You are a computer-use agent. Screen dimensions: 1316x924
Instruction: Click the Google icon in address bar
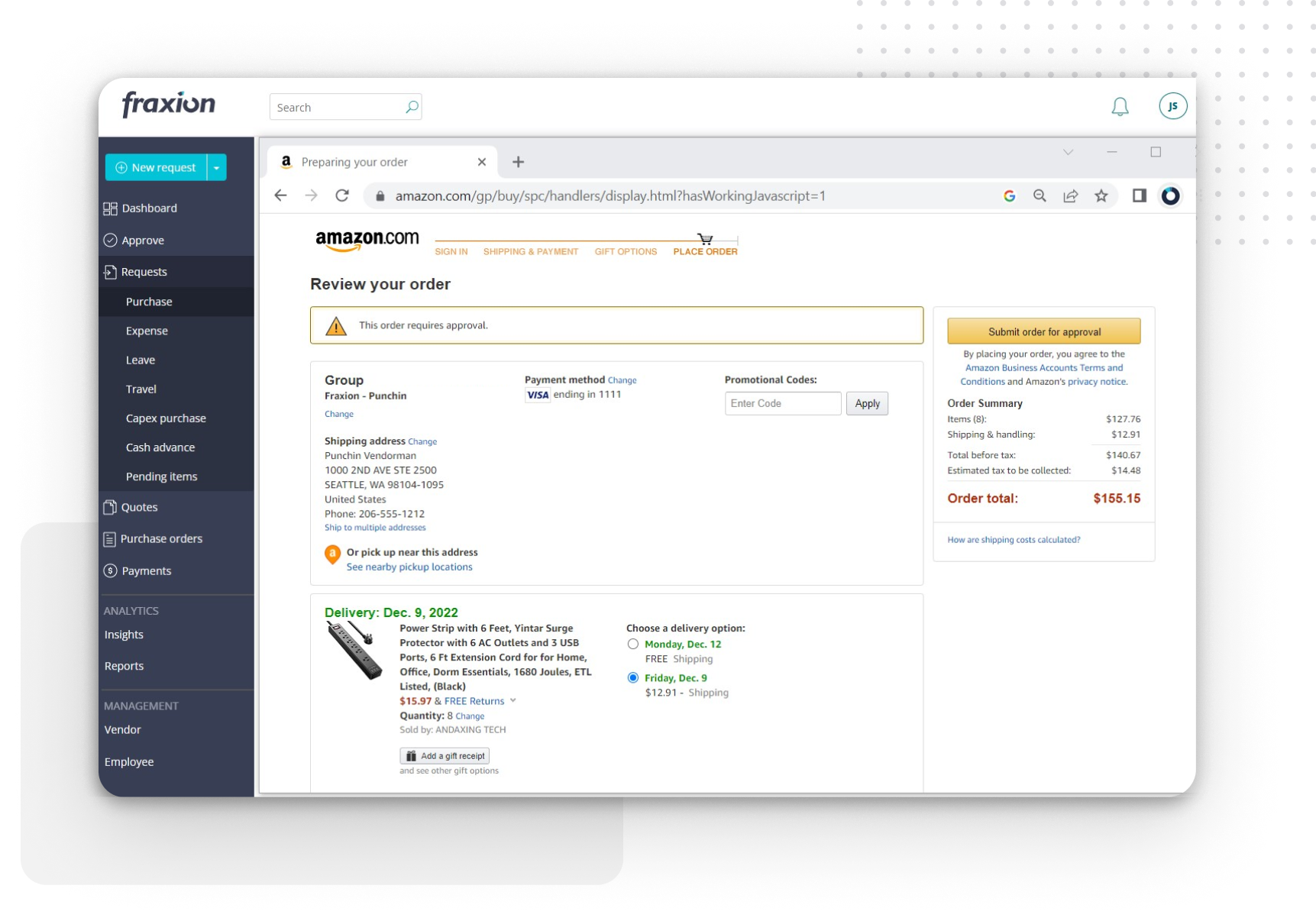point(1009,196)
